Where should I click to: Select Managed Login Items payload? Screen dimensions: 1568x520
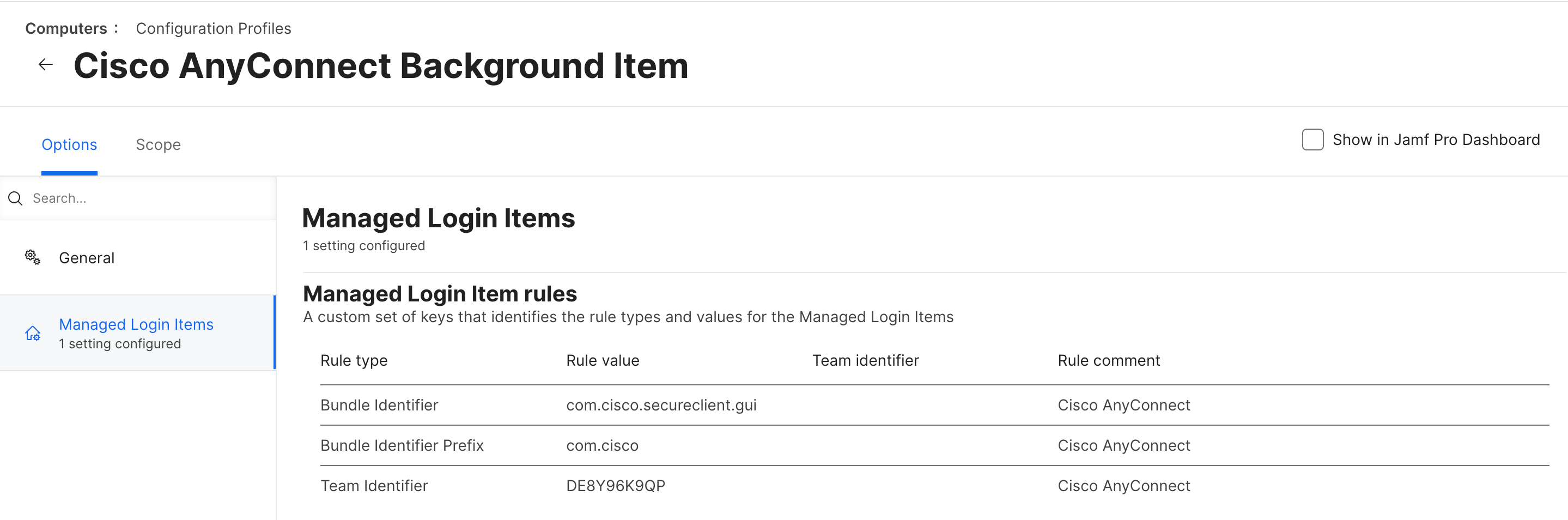pos(138,333)
